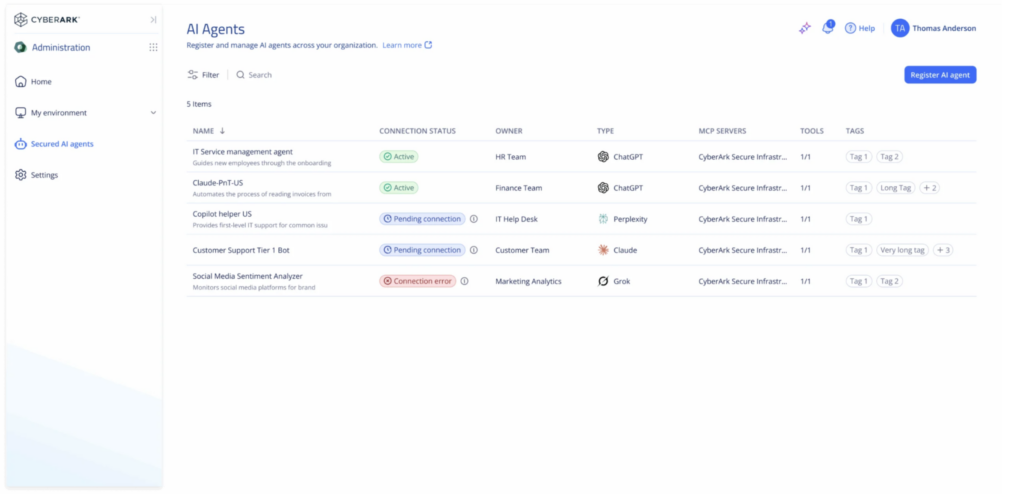Click Finance Team owner cell
The height and width of the screenshot is (494, 1024).
pos(519,188)
